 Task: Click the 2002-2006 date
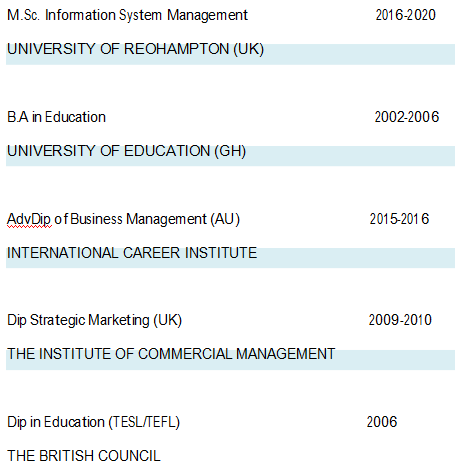click(407, 117)
